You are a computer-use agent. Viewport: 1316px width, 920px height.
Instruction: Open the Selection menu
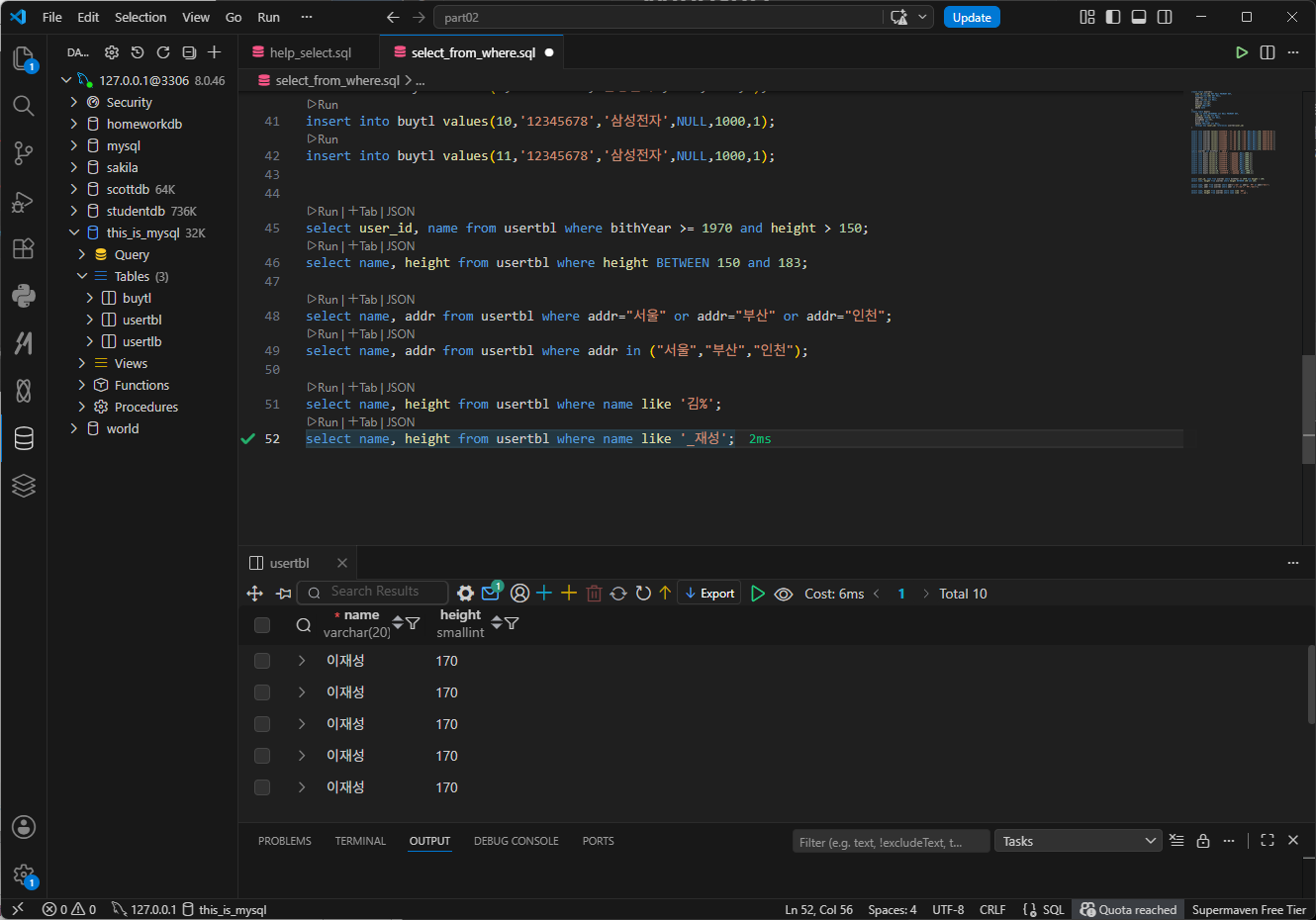coord(141,17)
